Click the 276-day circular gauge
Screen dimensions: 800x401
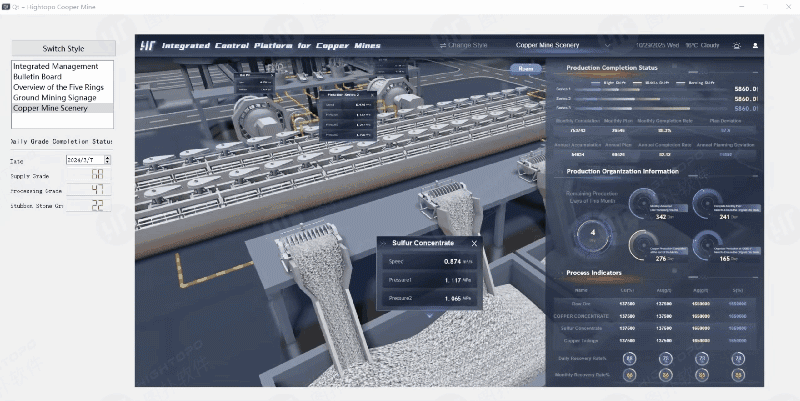(643, 245)
